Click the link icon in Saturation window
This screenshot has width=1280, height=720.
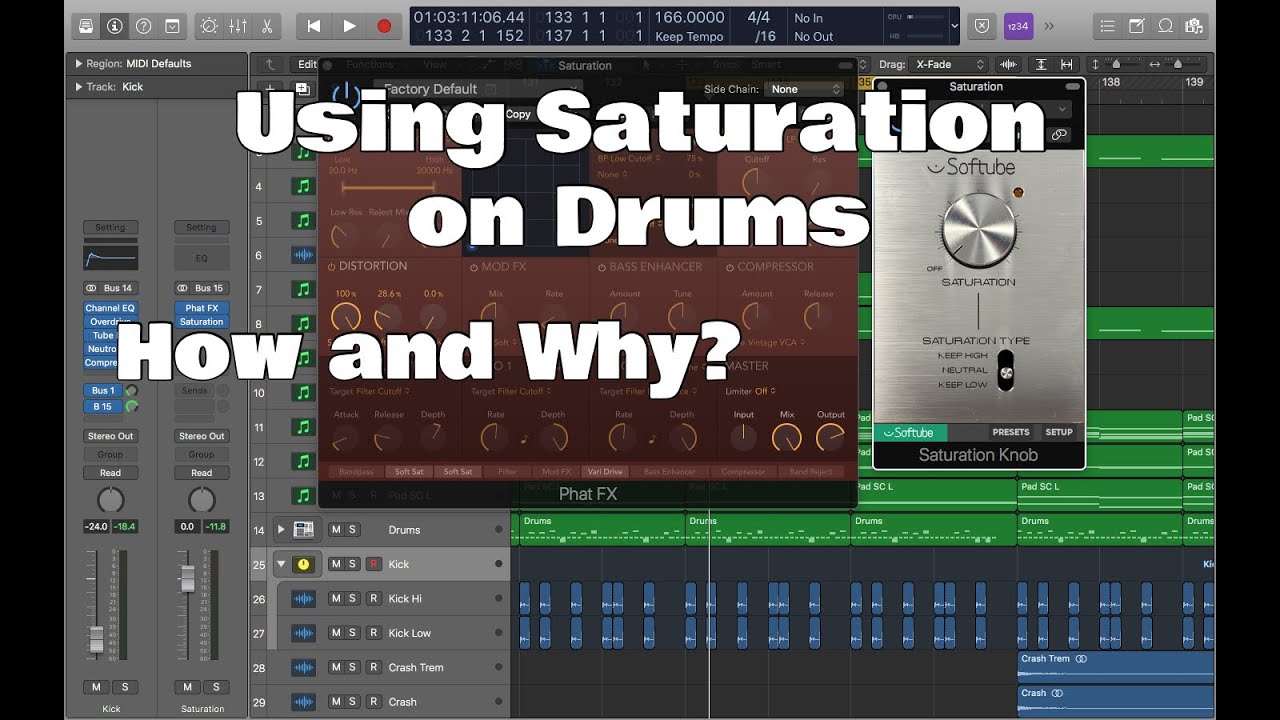[x=1059, y=134]
